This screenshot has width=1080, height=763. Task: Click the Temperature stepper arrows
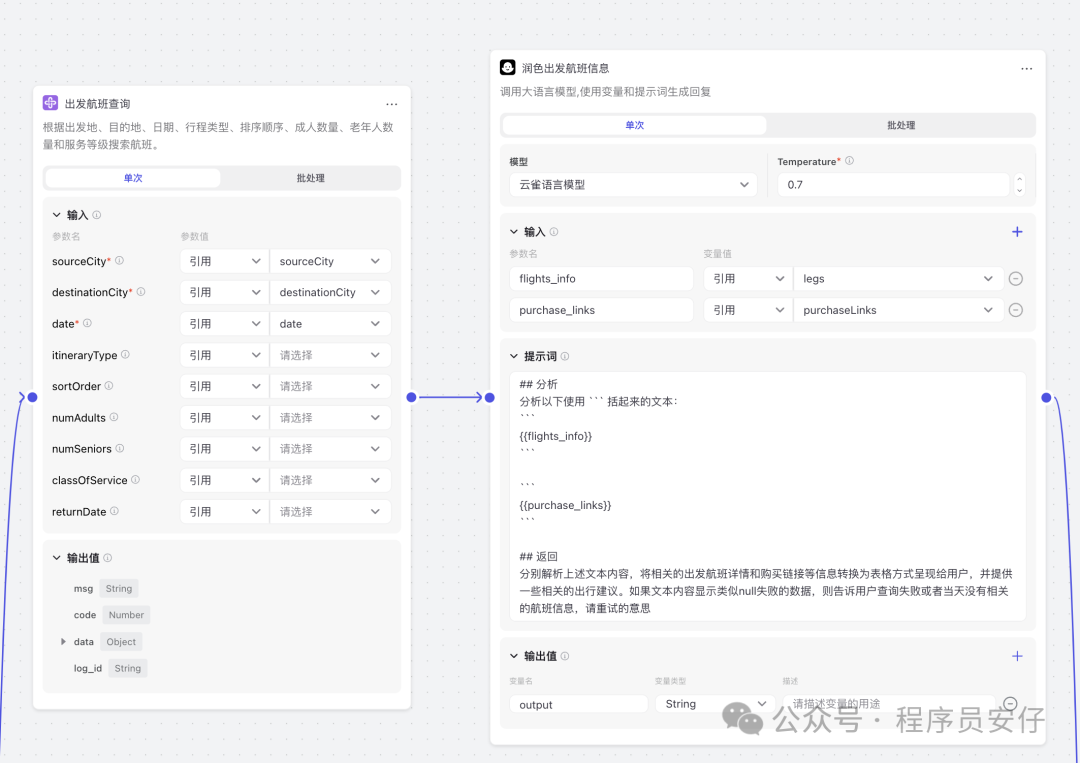[x=1019, y=185]
